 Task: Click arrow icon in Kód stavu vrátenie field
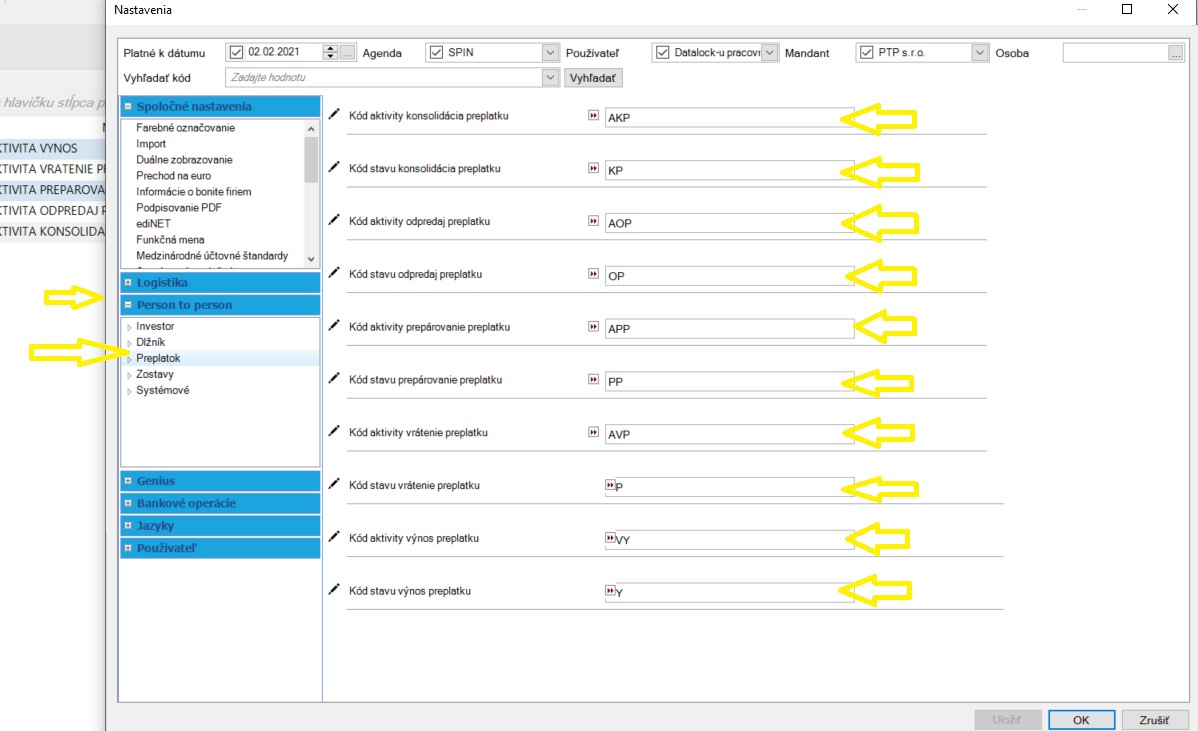click(610, 485)
